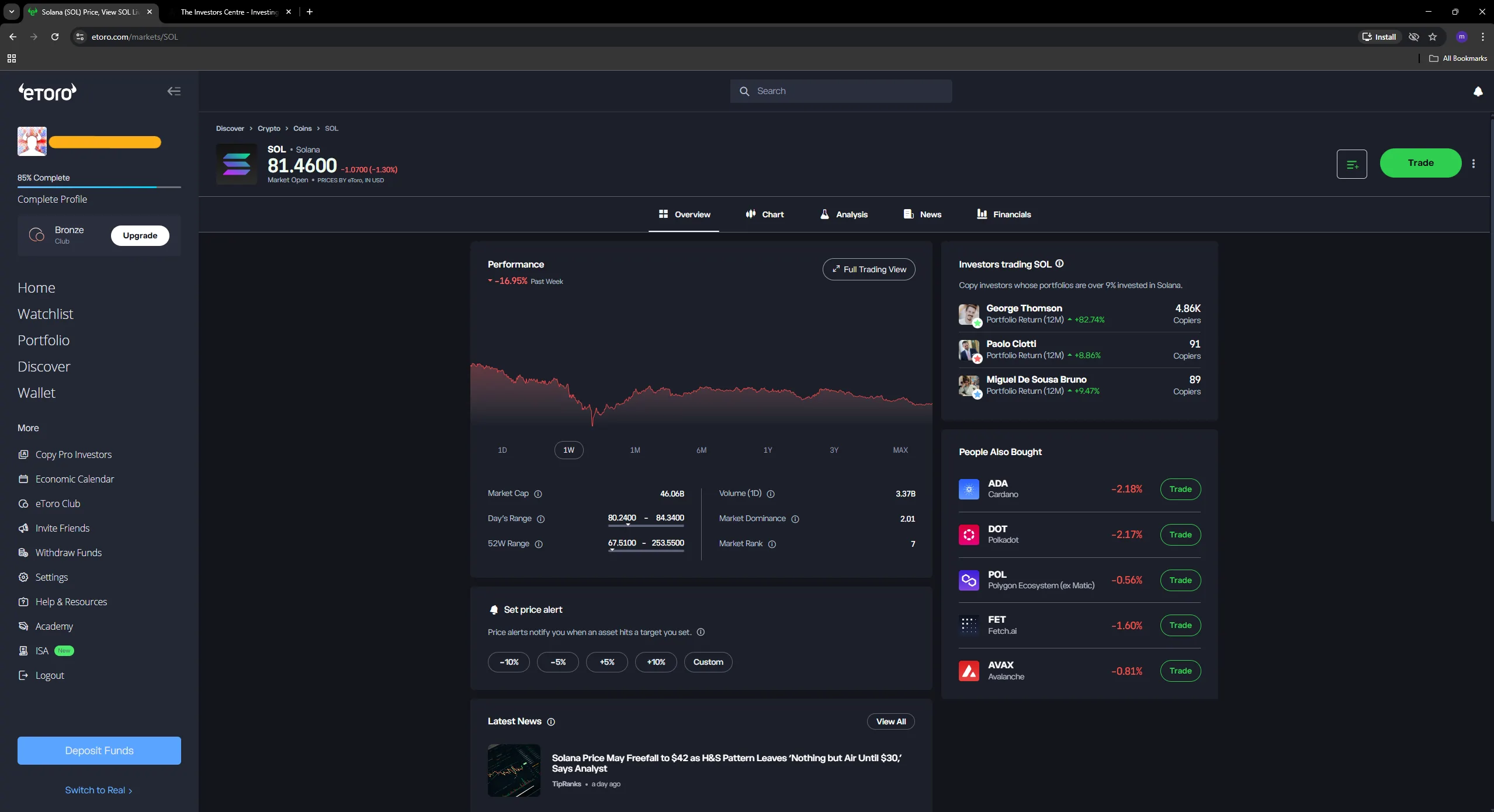The height and width of the screenshot is (812, 1494).
Task: Click the price alerts description info icon
Action: pyautogui.click(x=701, y=632)
